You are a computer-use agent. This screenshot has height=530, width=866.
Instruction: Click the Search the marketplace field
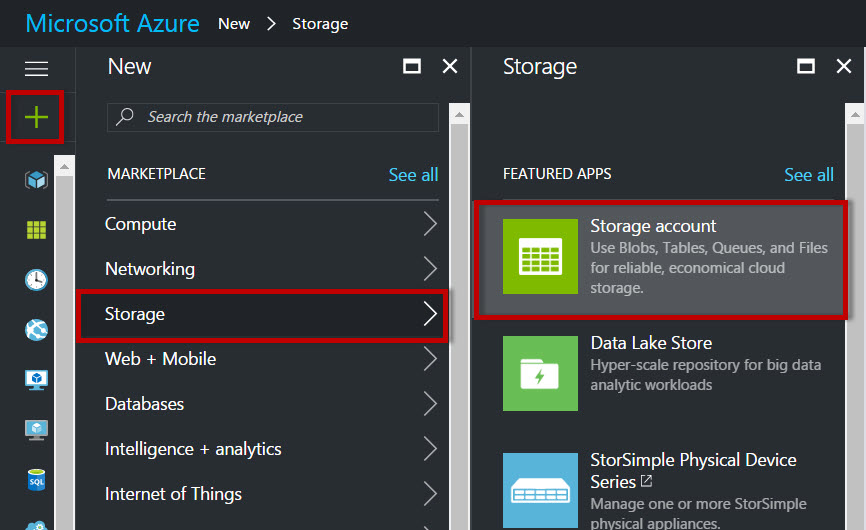pyautogui.click(x=273, y=117)
